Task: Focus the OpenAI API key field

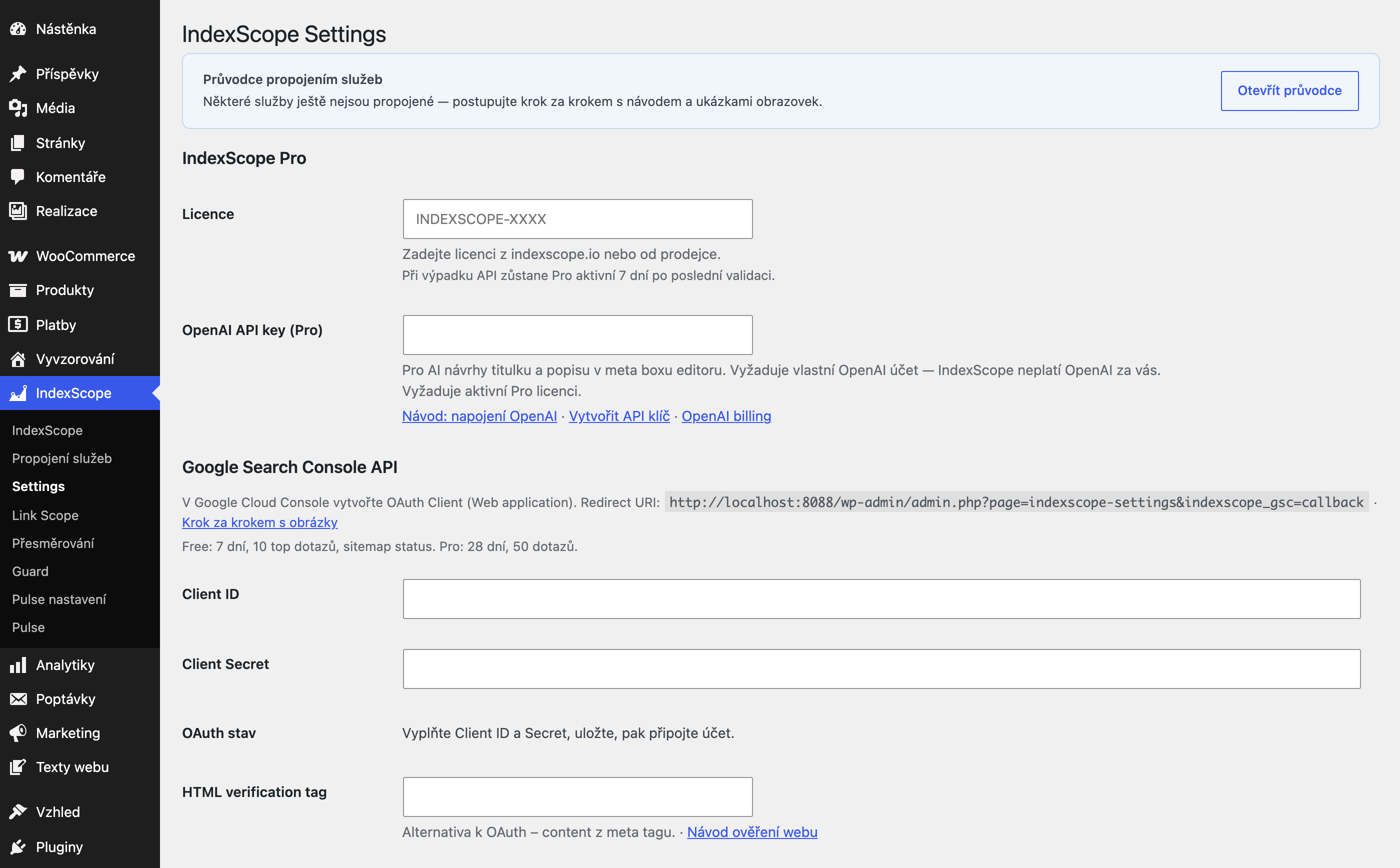Action: pos(577,334)
